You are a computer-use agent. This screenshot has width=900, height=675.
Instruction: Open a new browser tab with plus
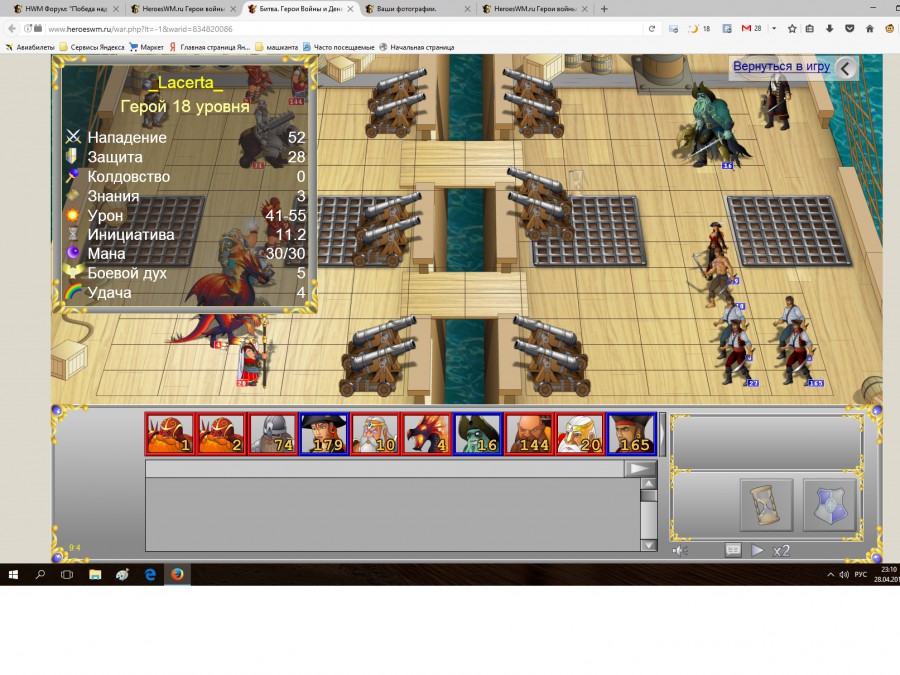point(604,9)
